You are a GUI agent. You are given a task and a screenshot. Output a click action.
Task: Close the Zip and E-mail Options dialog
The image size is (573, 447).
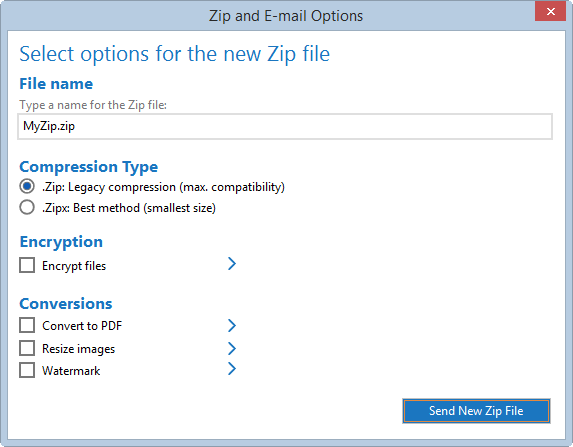(550, 11)
